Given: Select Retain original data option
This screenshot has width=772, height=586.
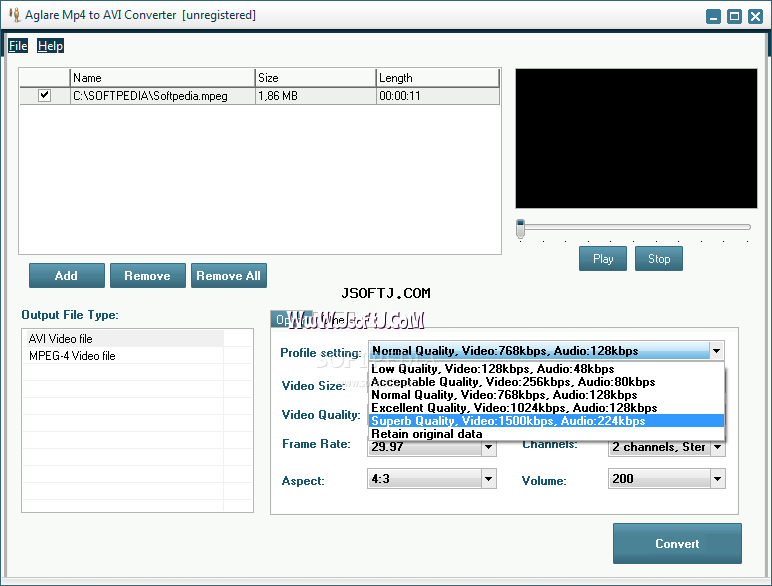Looking at the screenshot, I should point(427,434).
